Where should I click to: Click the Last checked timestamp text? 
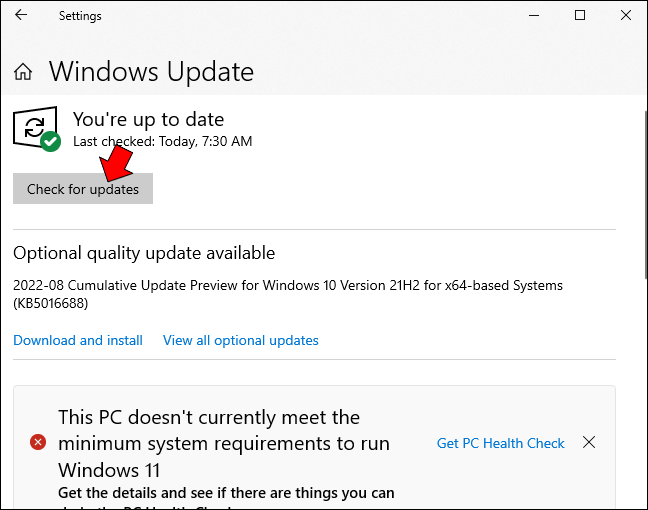click(x=162, y=141)
